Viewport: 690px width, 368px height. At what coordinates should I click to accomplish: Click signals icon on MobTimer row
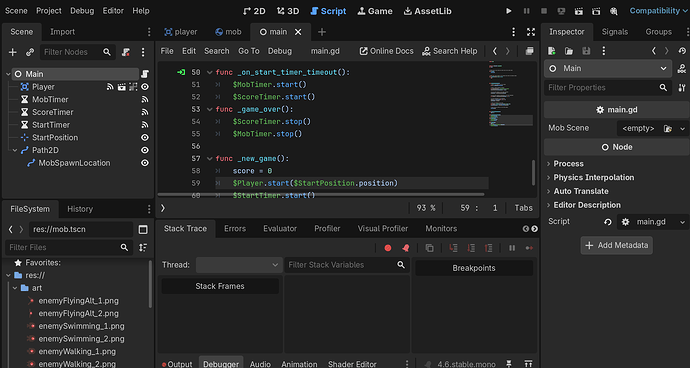145,99
